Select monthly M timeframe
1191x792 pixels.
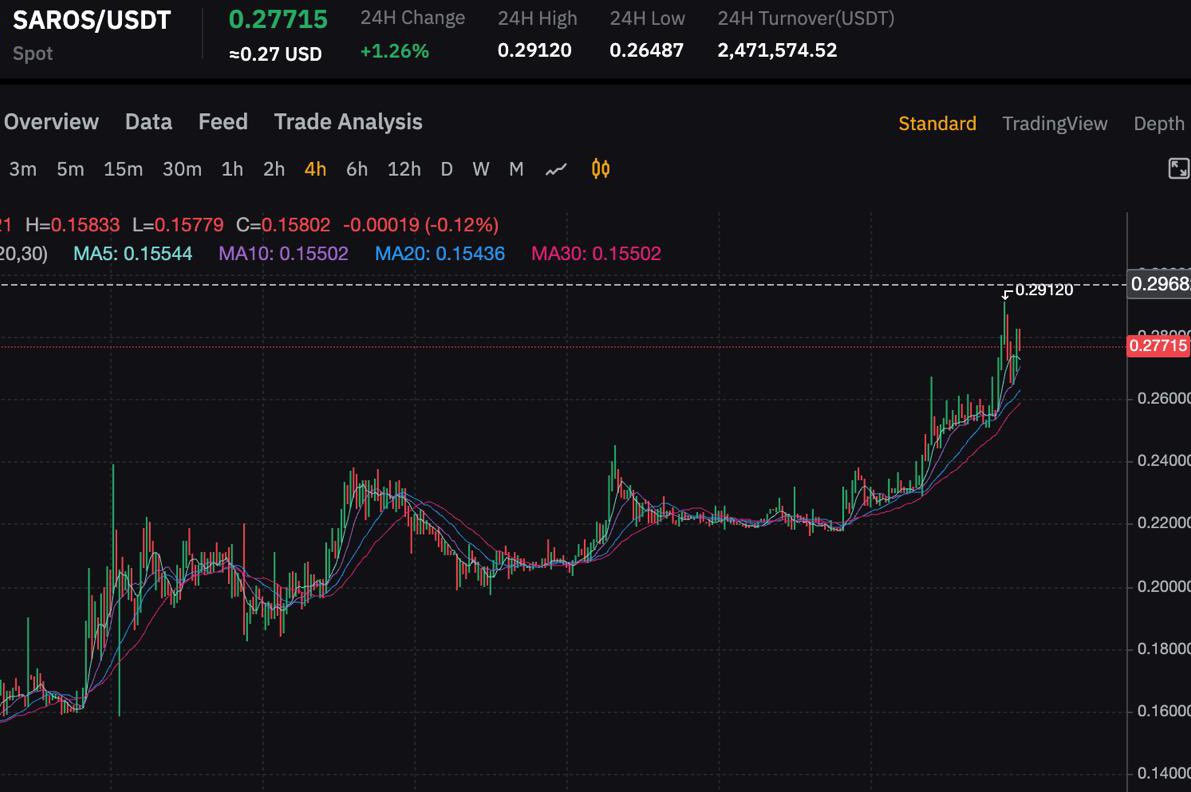pyautogui.click(x=517, y=169)
